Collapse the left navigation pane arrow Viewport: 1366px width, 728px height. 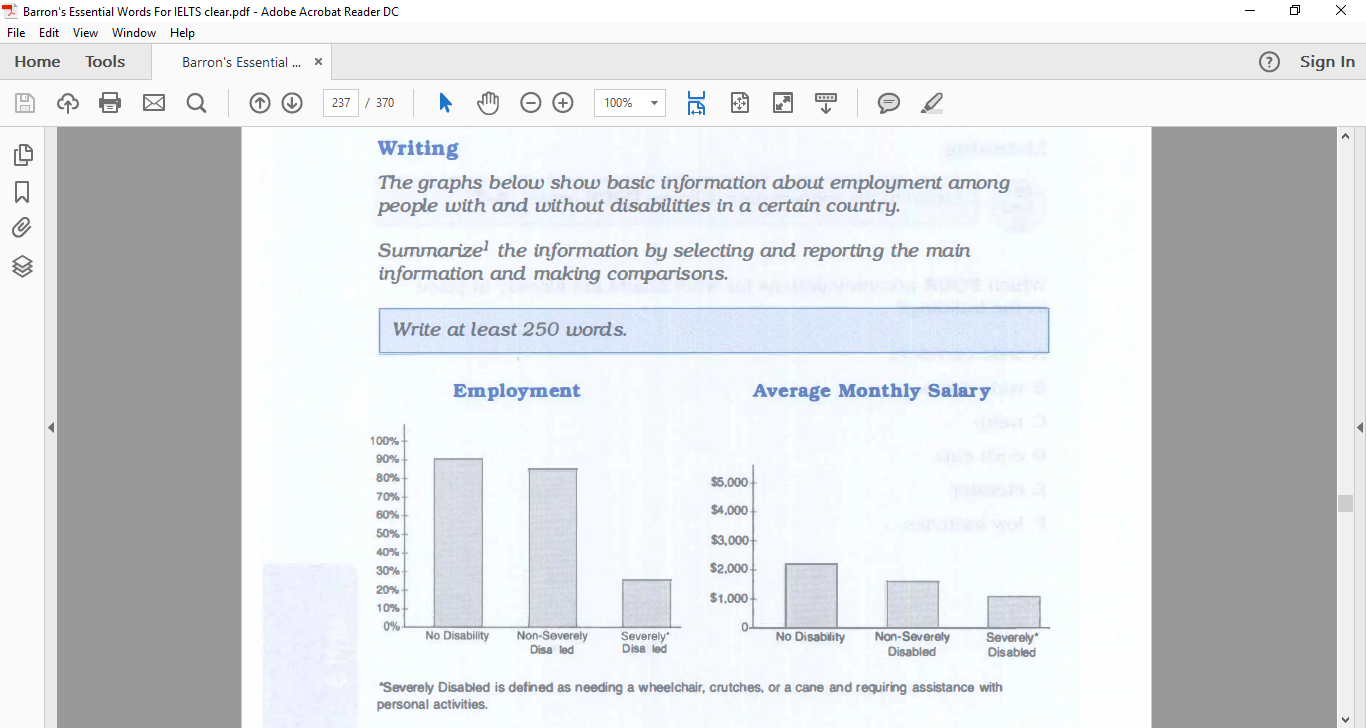point(51,427)
